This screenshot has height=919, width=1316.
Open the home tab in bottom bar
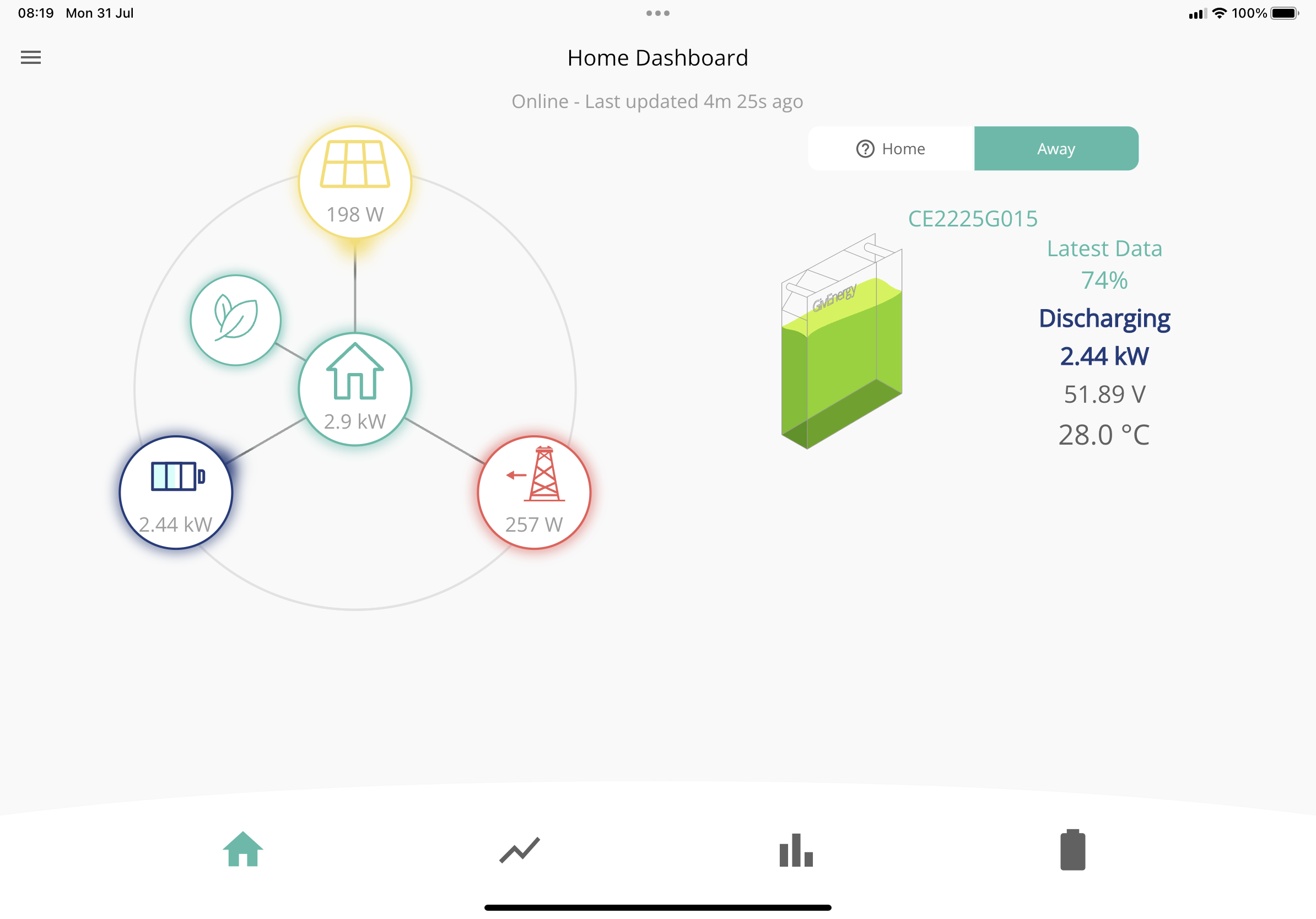(243, 849)
